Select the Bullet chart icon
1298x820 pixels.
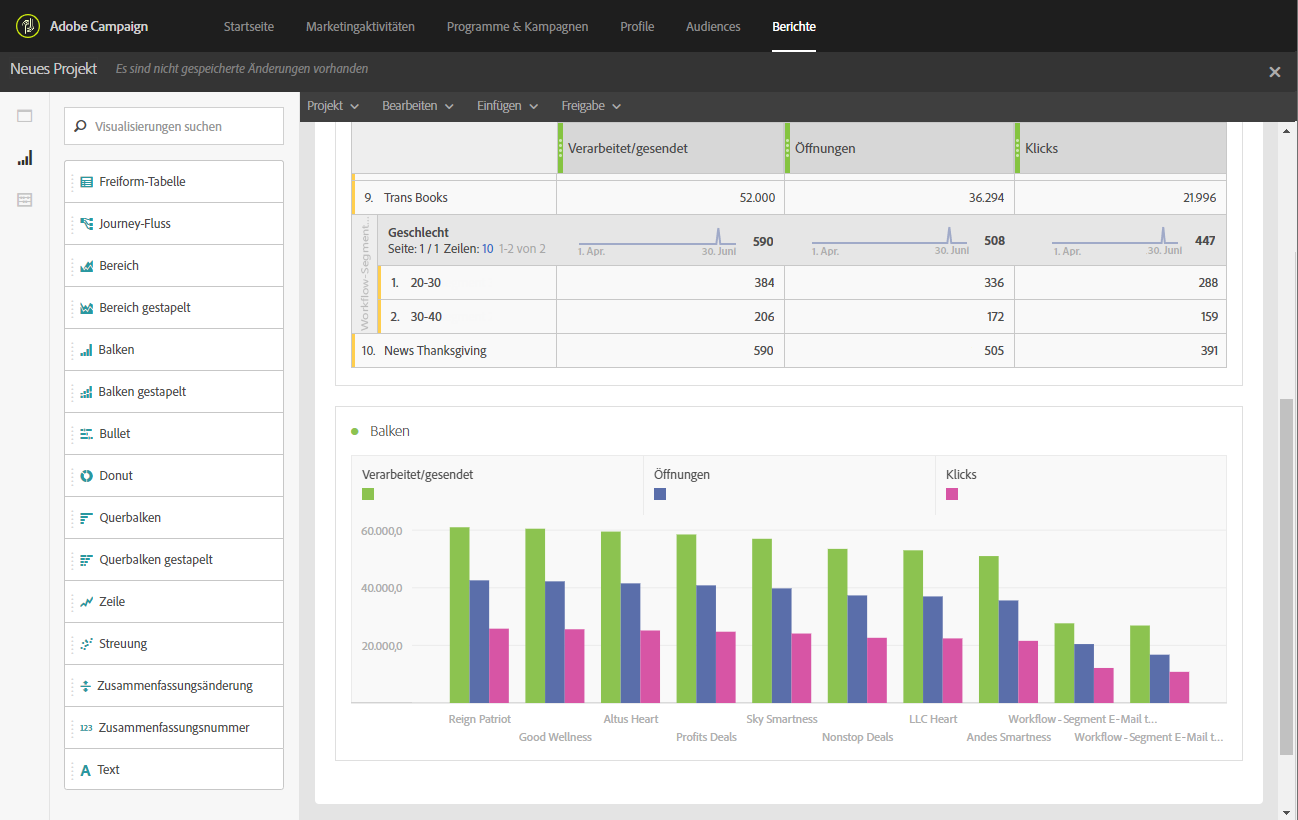point(87,434)
